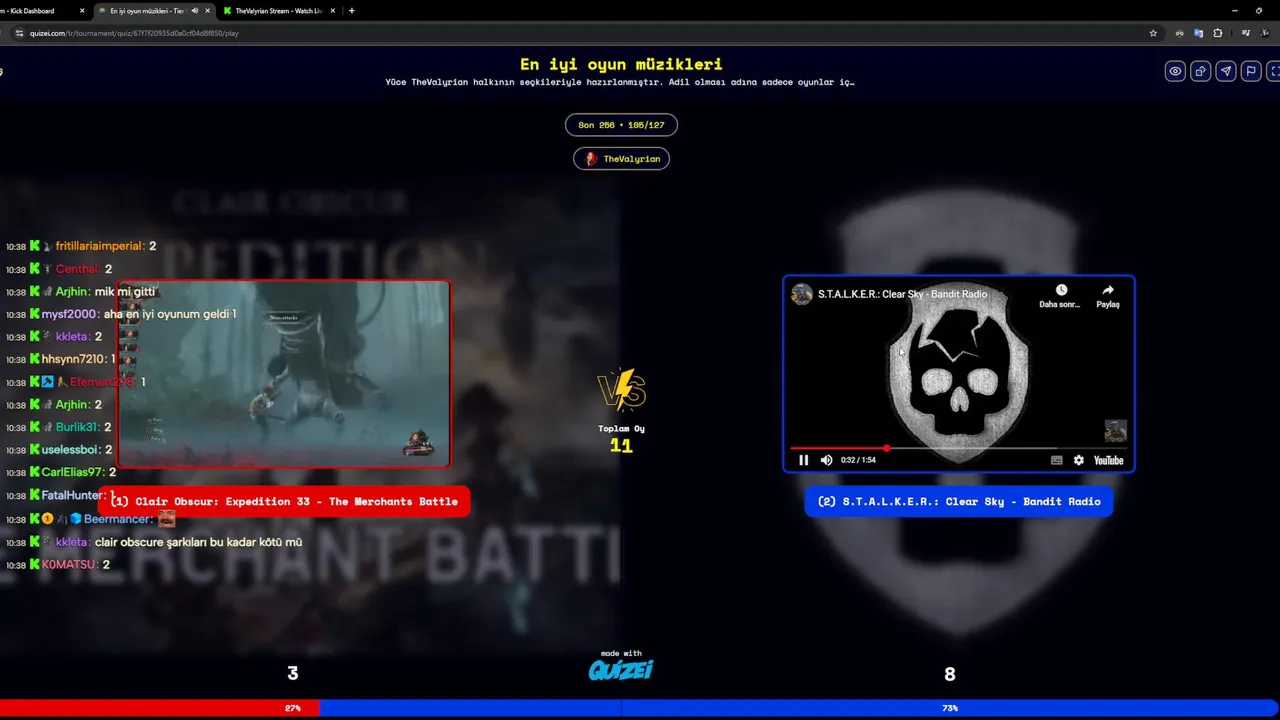Open YouTube player settings gear
1280x720 pixels.
click(1078, 460)
